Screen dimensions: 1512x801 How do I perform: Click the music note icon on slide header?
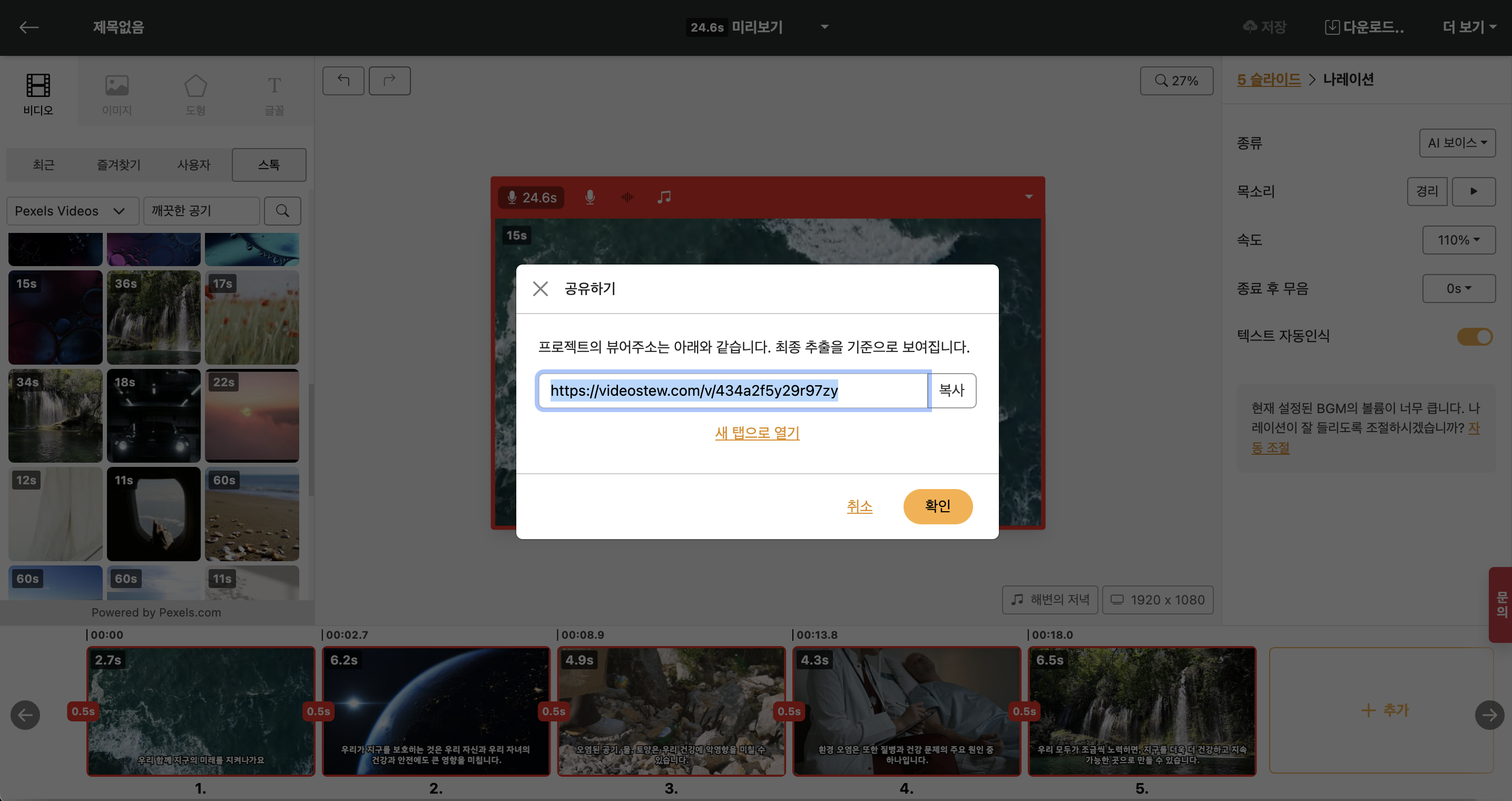[664, 197]
